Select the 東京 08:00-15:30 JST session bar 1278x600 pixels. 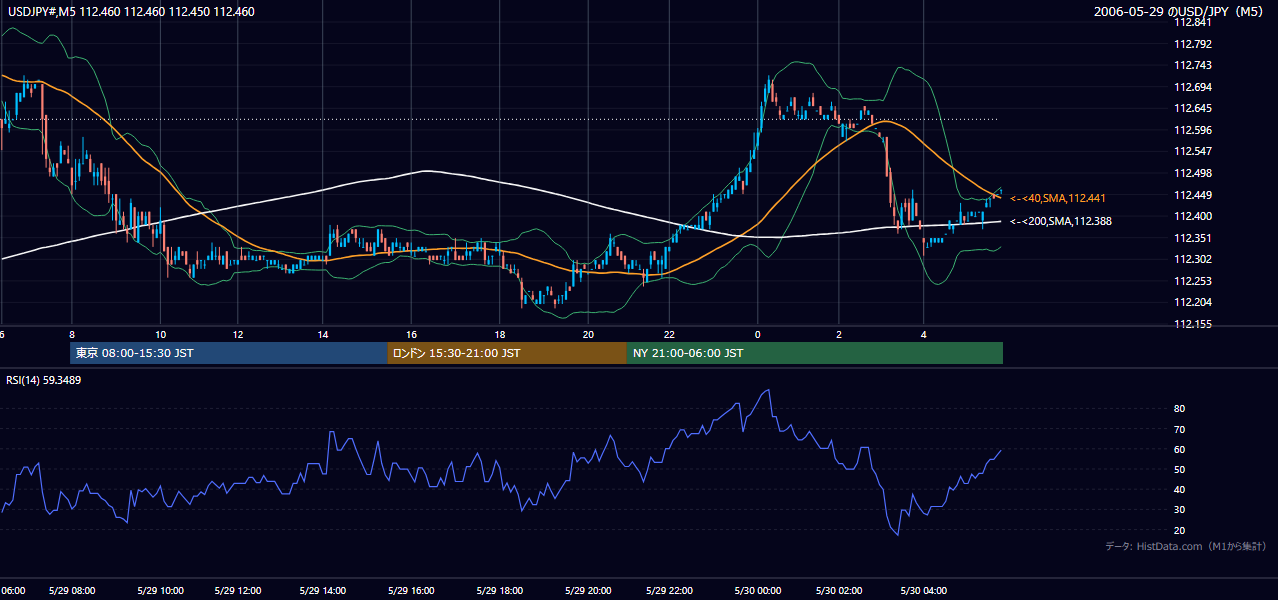pyautogui.click(x=229, y=353)
